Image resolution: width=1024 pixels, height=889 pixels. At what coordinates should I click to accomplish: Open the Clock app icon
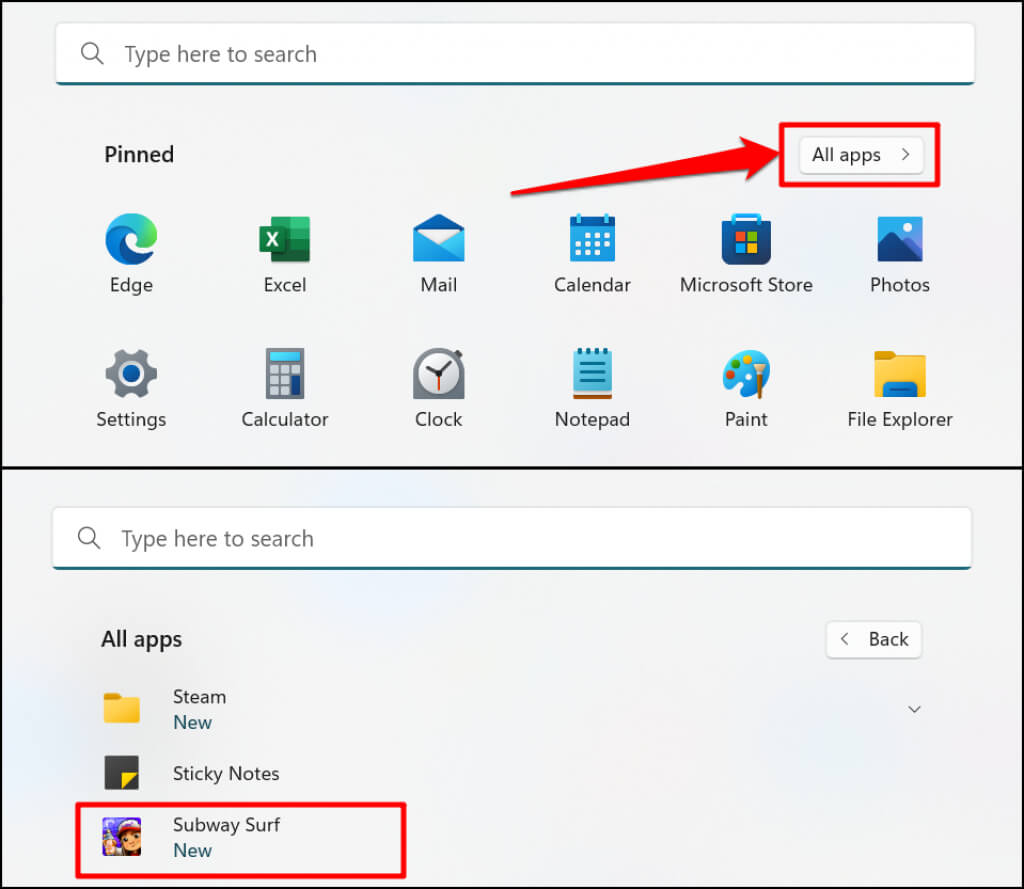coord(438,374)
